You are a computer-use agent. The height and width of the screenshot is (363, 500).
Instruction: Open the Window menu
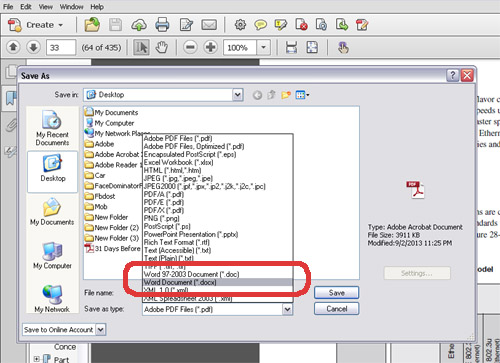tap(71, 7)
